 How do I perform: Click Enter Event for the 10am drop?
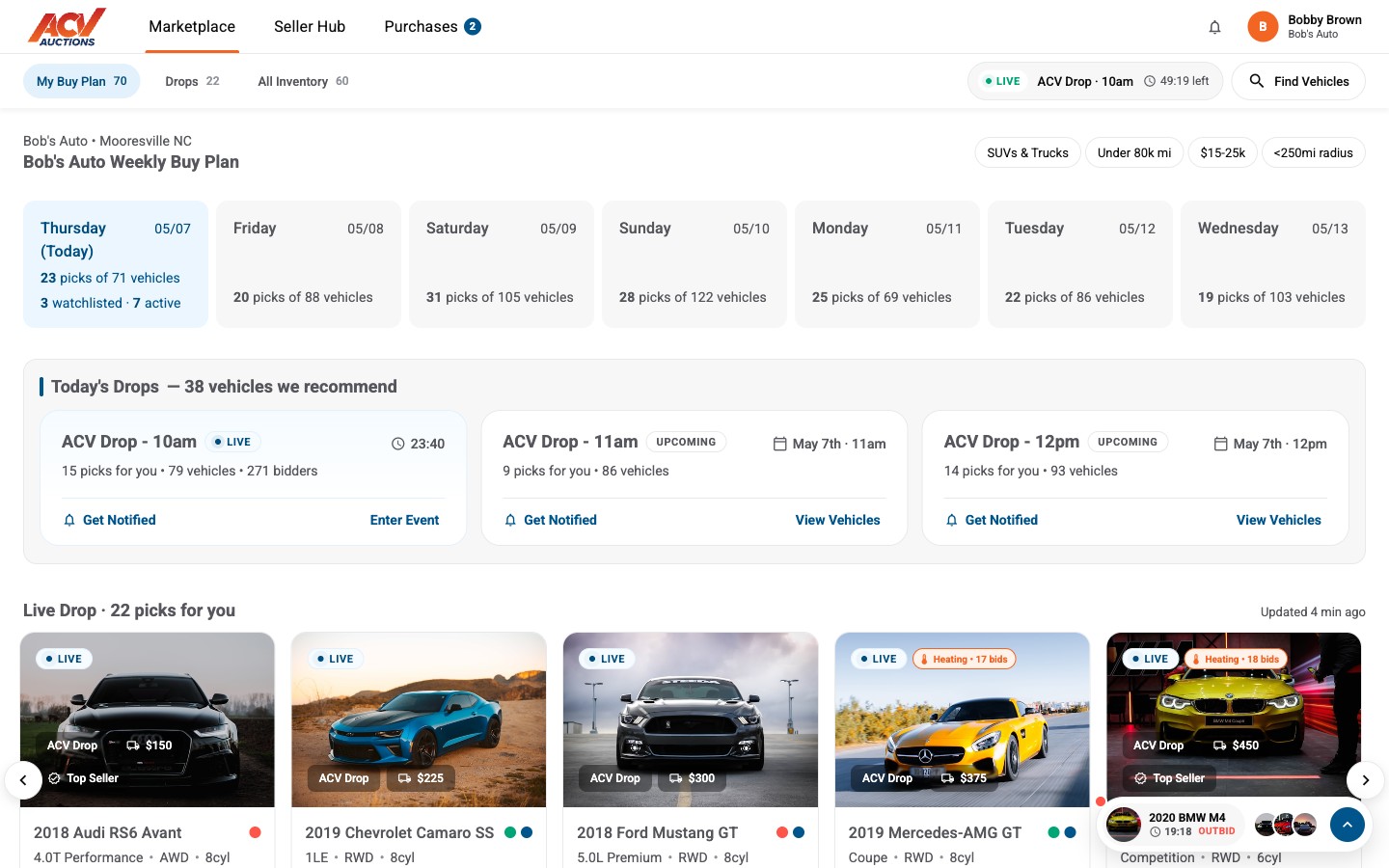[x=404, y=520]
